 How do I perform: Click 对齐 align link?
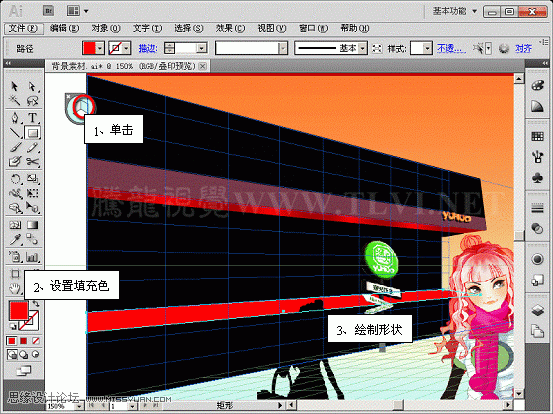tap(523, 48)
